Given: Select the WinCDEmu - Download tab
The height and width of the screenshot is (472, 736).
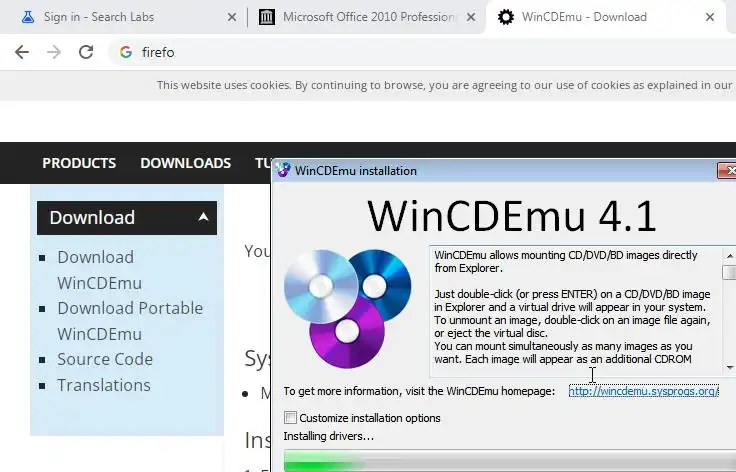Looking at the screenshot, I should (x=606, y=17).
